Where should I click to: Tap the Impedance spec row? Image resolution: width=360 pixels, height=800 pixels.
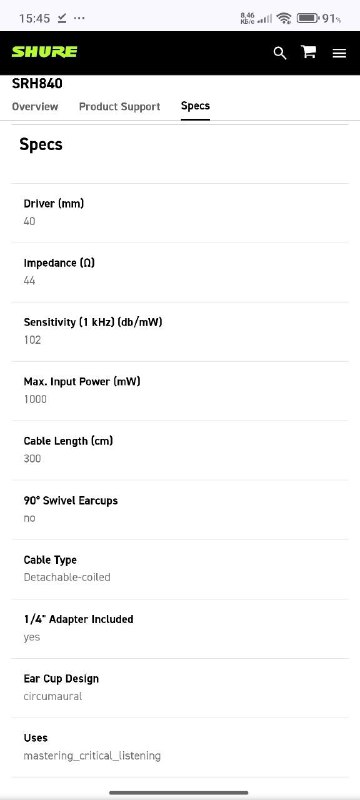[x=180, y=272]
